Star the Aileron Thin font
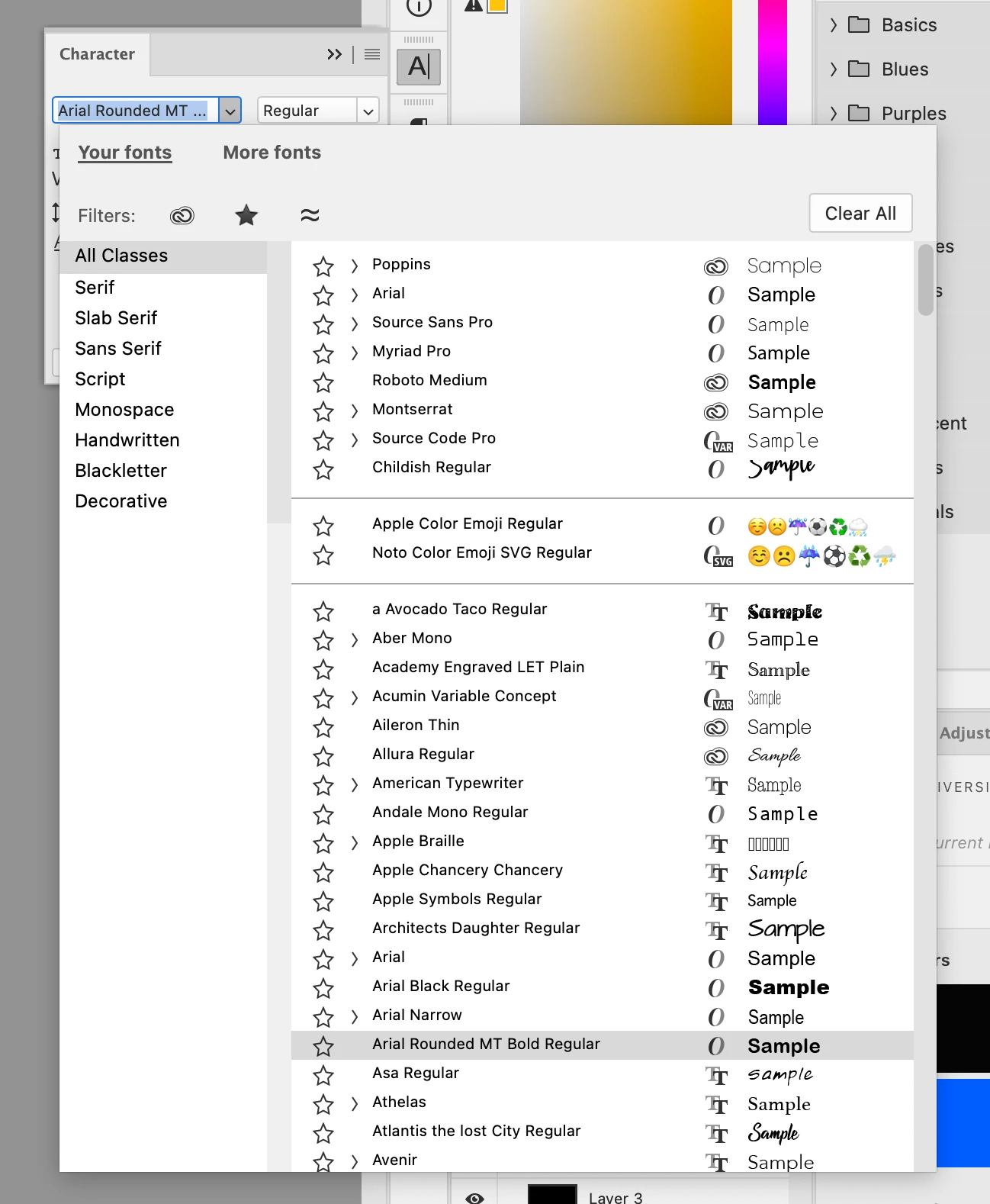This screenshot has width=990, height=1204. (x=323, y=727)
